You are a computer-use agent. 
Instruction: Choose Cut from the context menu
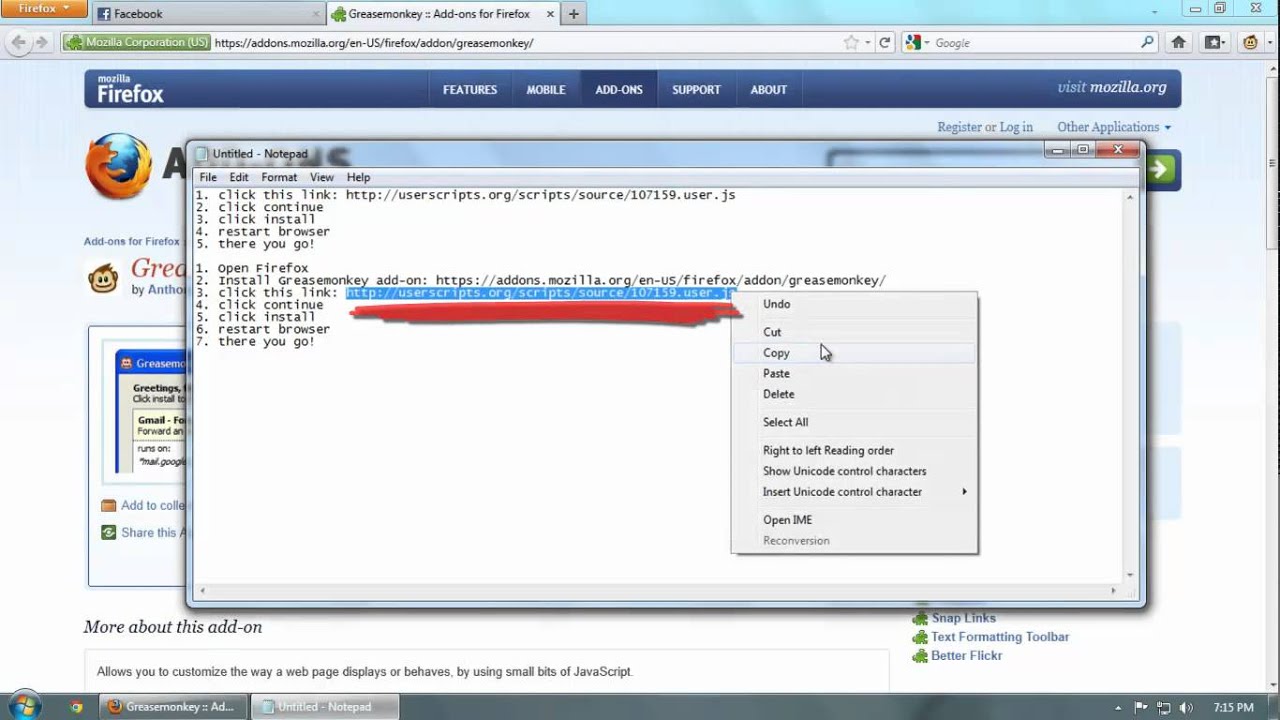(x=855, y=332)
